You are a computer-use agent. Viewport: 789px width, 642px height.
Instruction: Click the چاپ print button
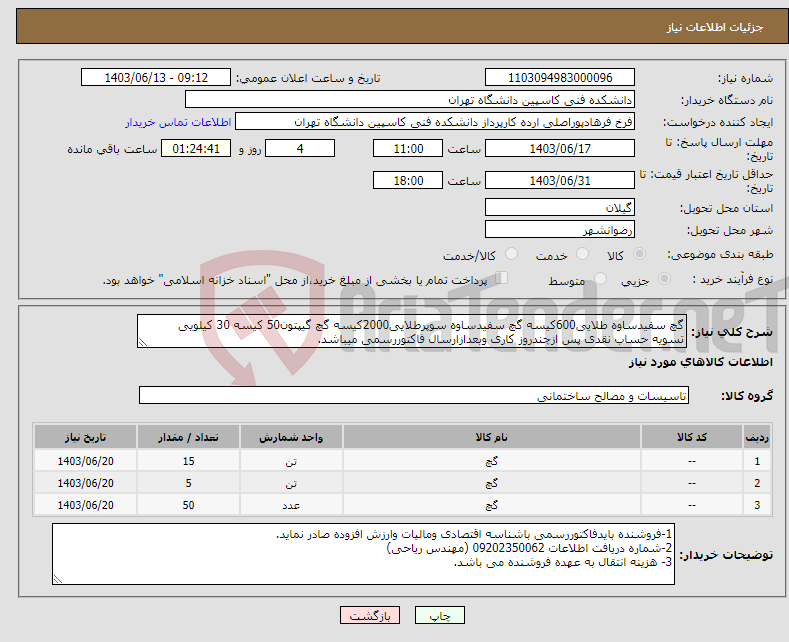pos(440,615)
